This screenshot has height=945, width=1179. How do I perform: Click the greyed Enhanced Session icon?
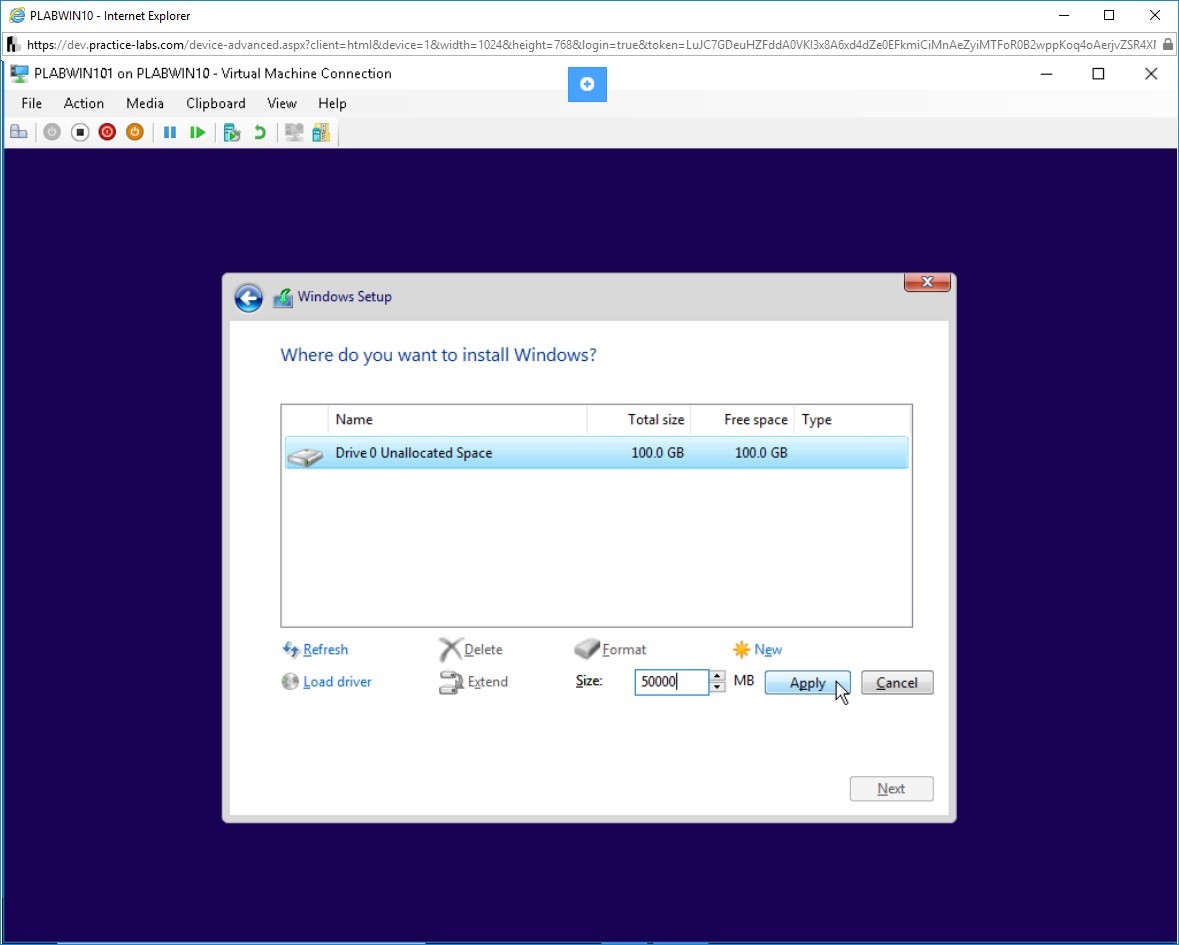(294, 133)
